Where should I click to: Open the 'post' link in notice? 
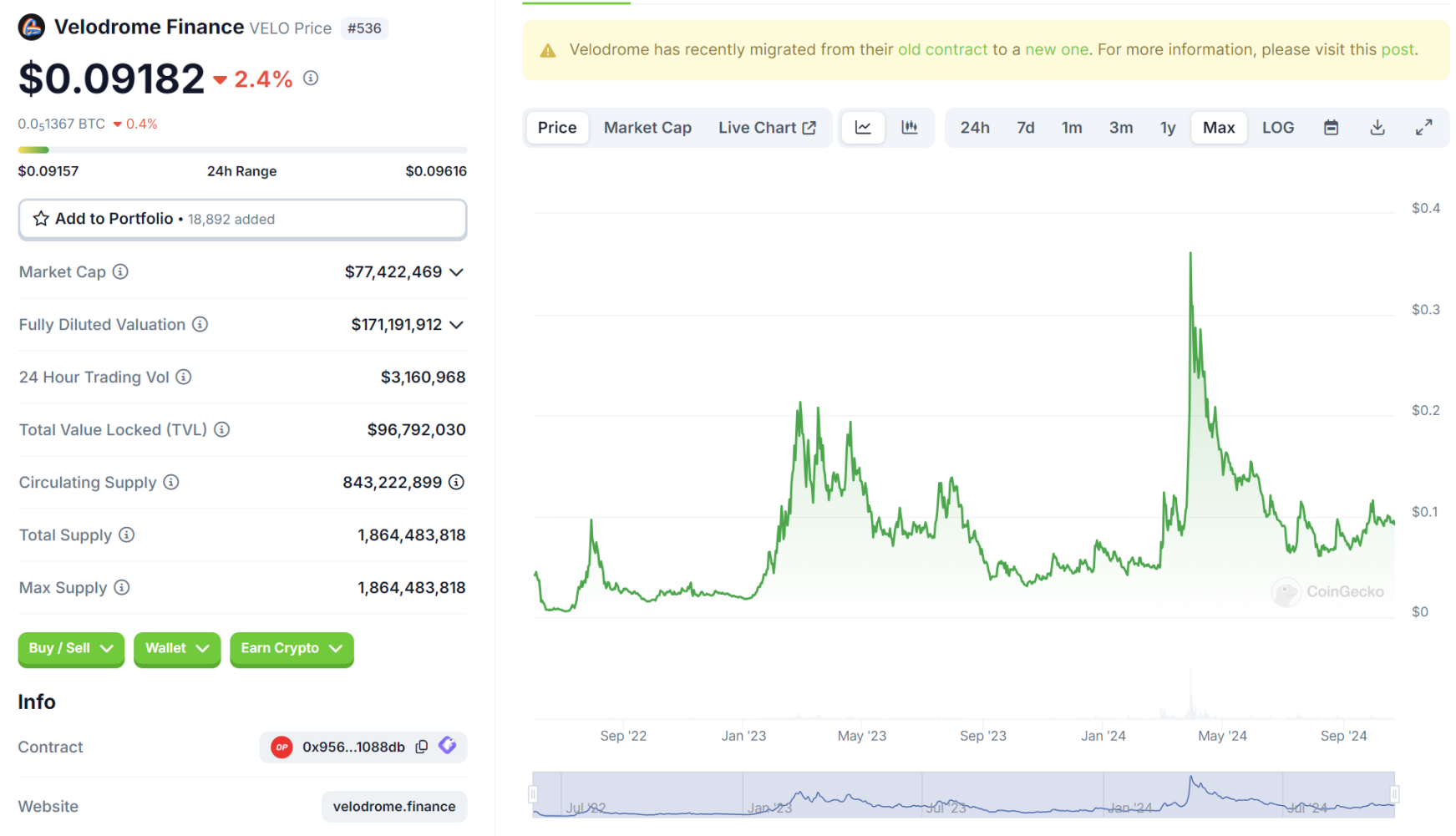[1398, 49]
